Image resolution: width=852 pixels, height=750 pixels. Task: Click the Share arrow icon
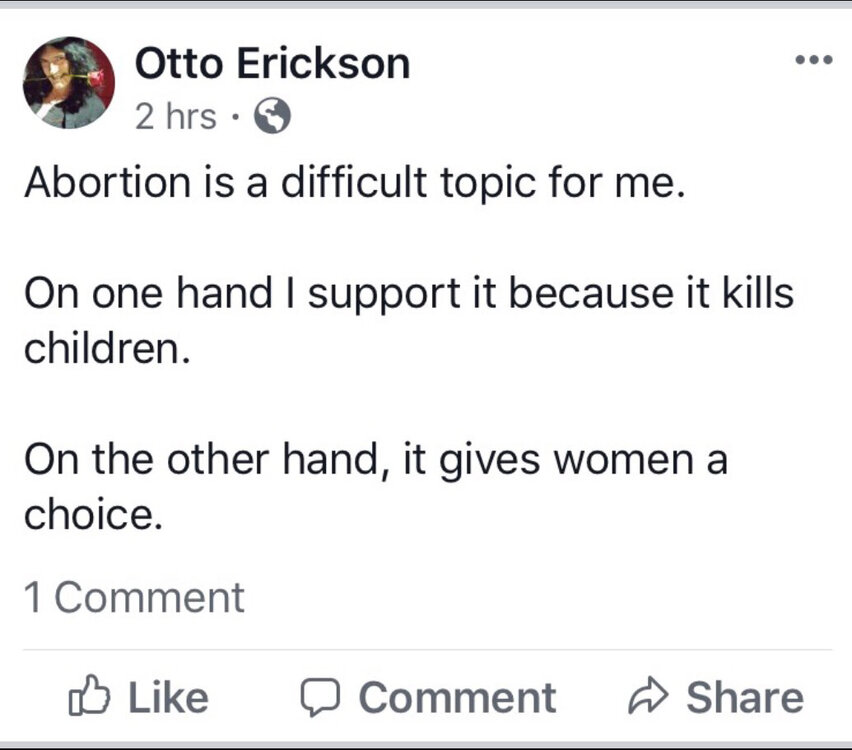(x=649, y=697)
